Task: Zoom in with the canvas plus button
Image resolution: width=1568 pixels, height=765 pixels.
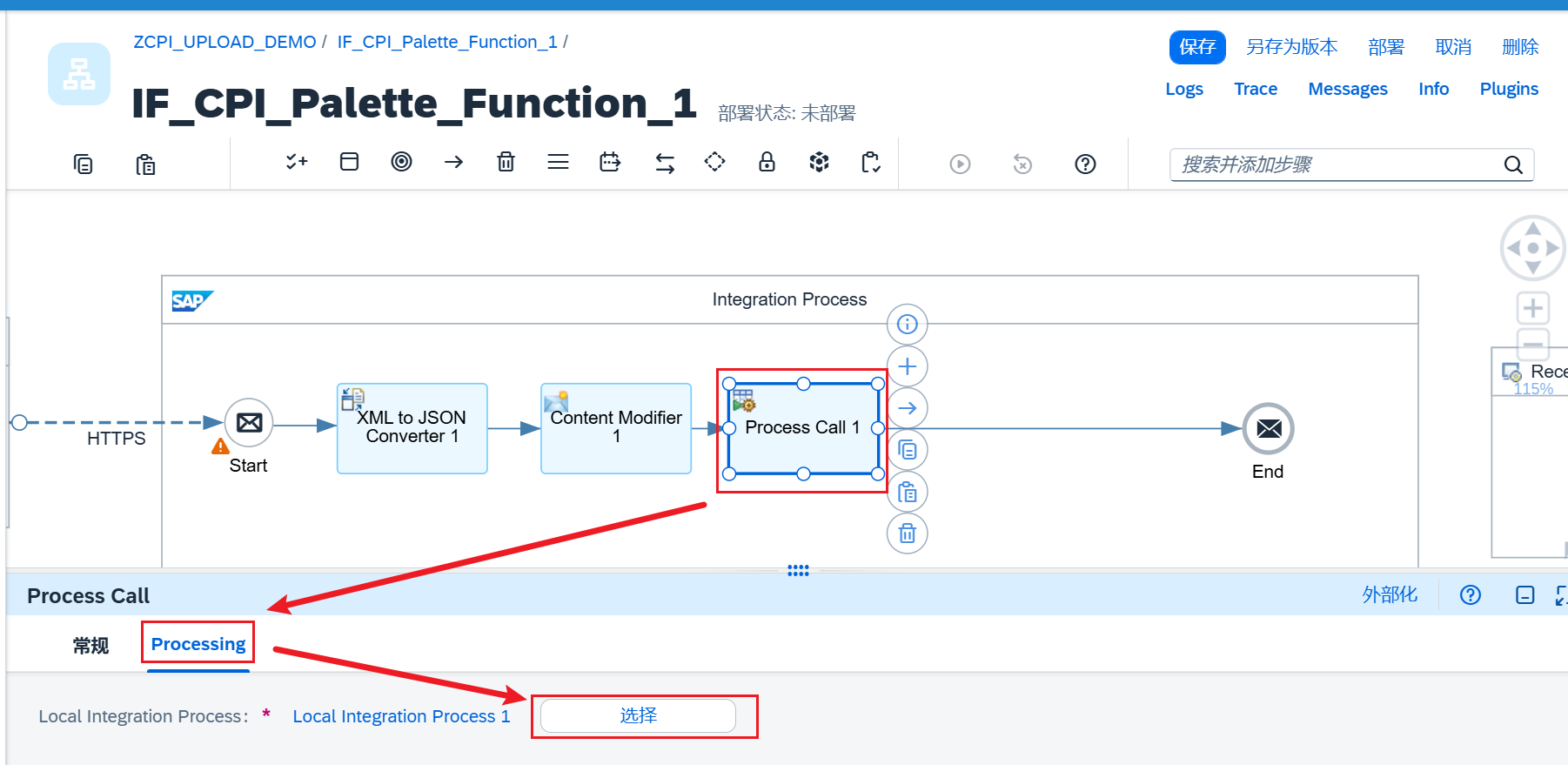Action: click(x=1532, y=308)
